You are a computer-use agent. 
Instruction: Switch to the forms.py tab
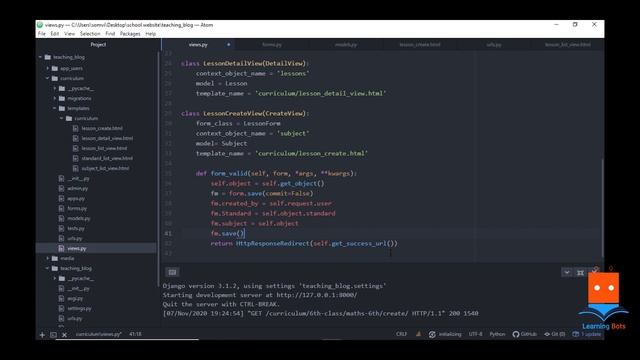[x=272, y=44]
